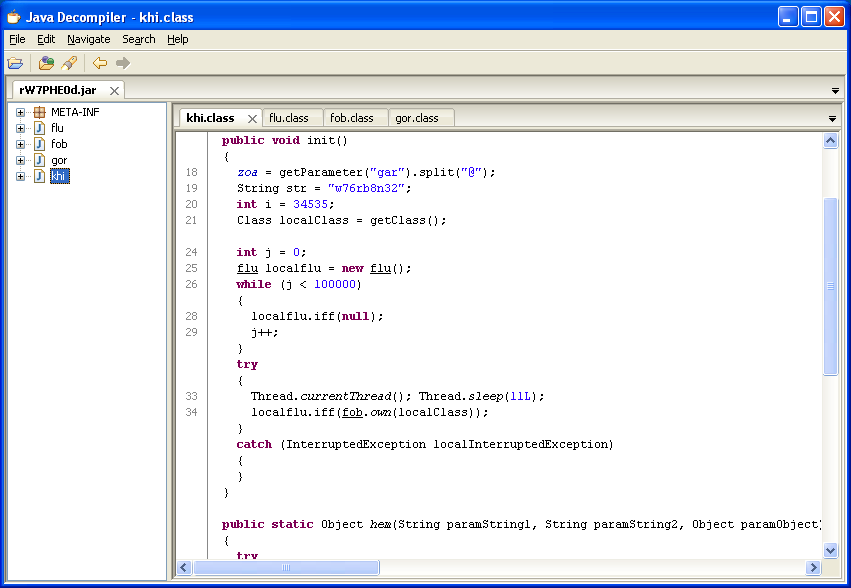Switch to the gor.class tab
Image resolution: width=851 pixels, height=588 pixels.
coord(416,118)
